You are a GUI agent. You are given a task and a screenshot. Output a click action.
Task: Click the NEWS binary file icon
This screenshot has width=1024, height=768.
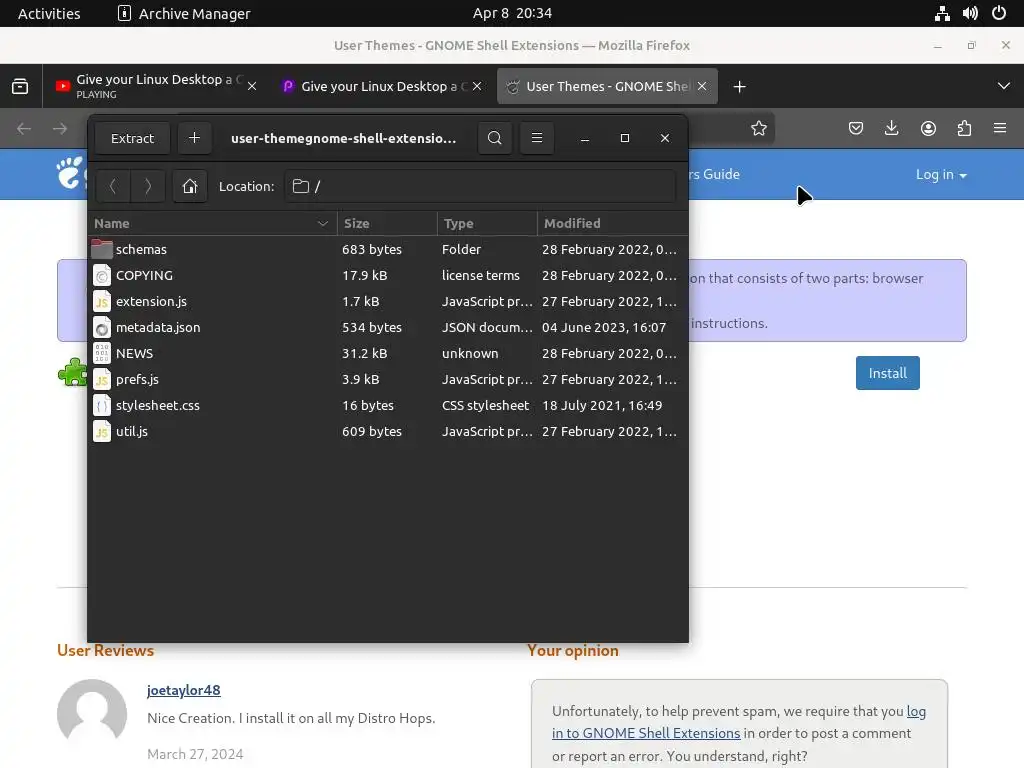102,353
